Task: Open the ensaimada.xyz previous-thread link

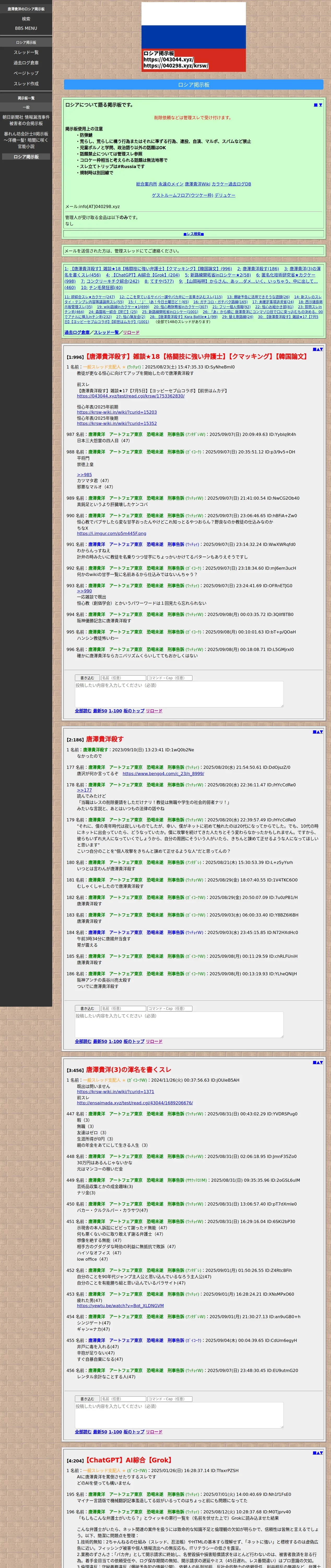Action: [x=134, y=1103]
